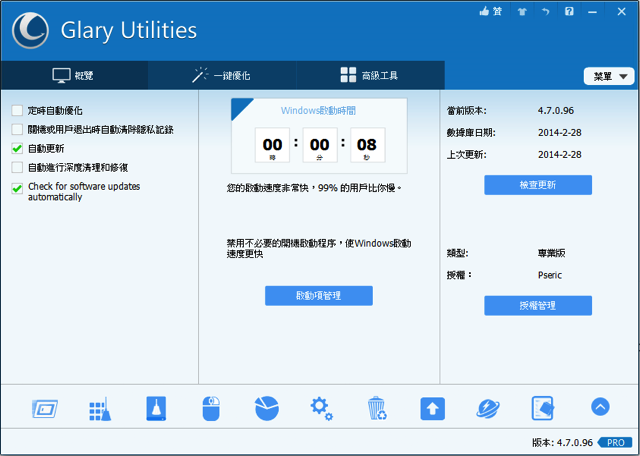This screenshot has height=456, width=640.
Task: Uncheck the 自動更新 checkbox
Action: coord(17,148)
